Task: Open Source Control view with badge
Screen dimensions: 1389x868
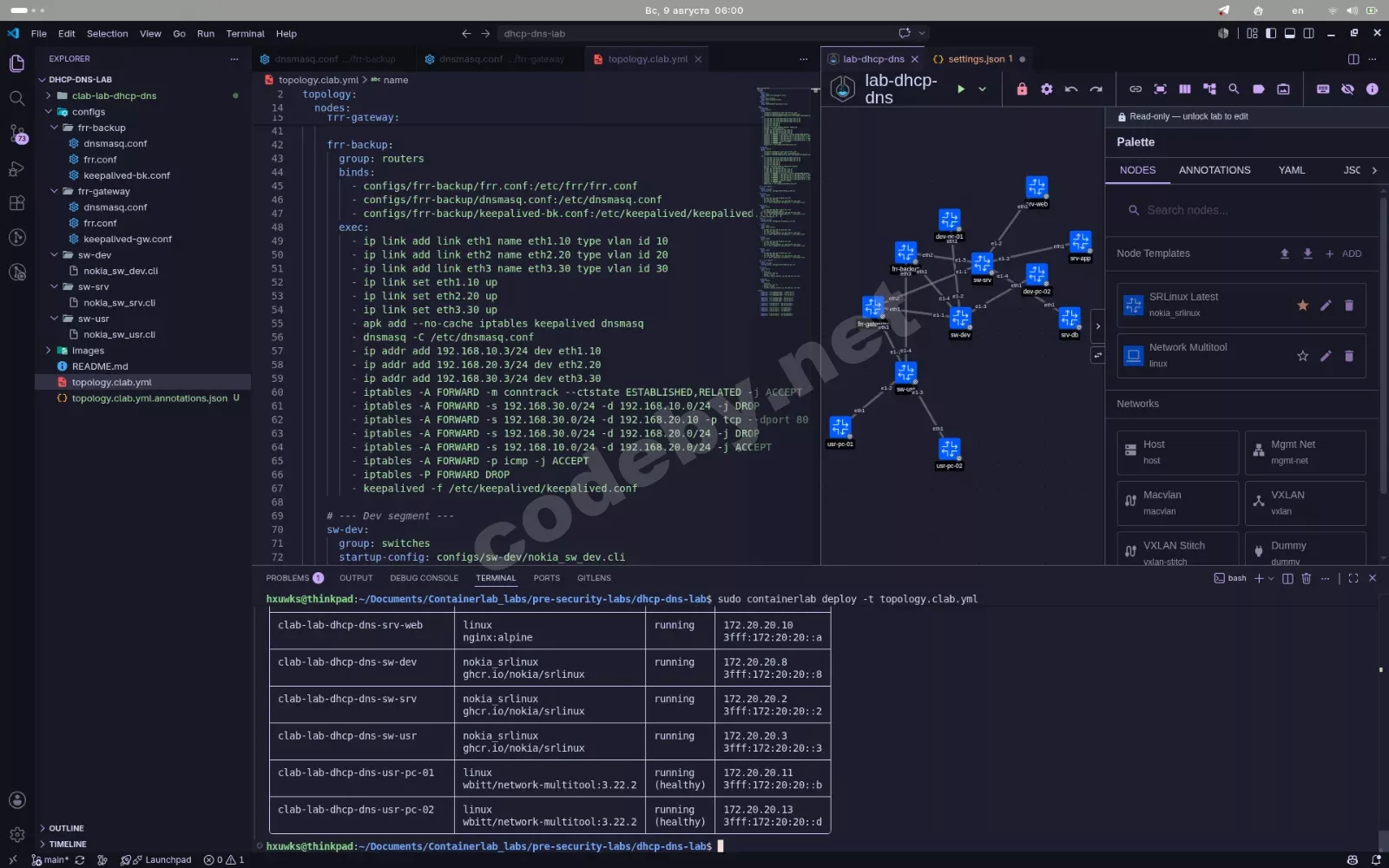Action: [x=16, y=134]
